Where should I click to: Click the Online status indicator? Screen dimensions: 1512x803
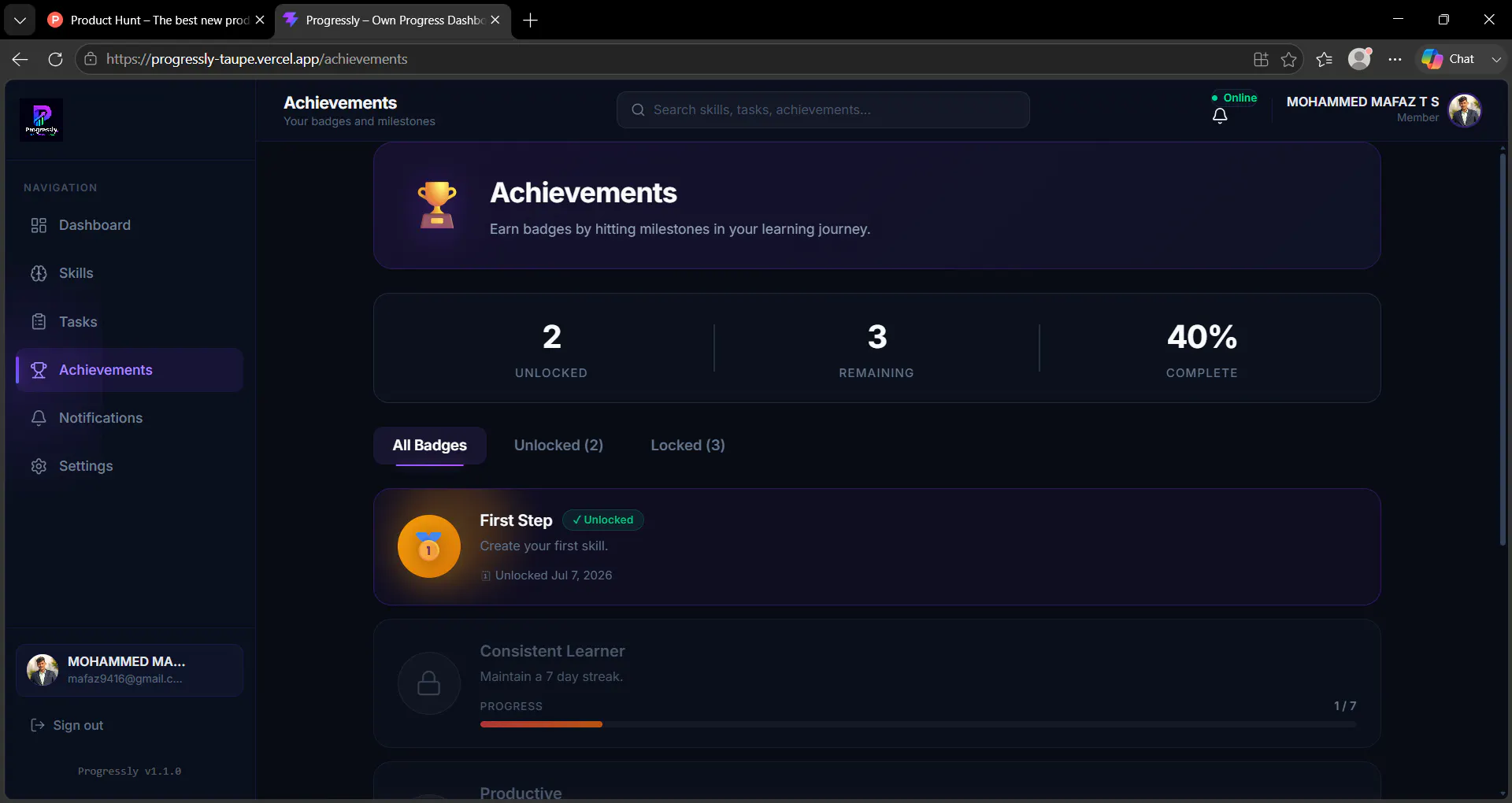pos(1234,98)
